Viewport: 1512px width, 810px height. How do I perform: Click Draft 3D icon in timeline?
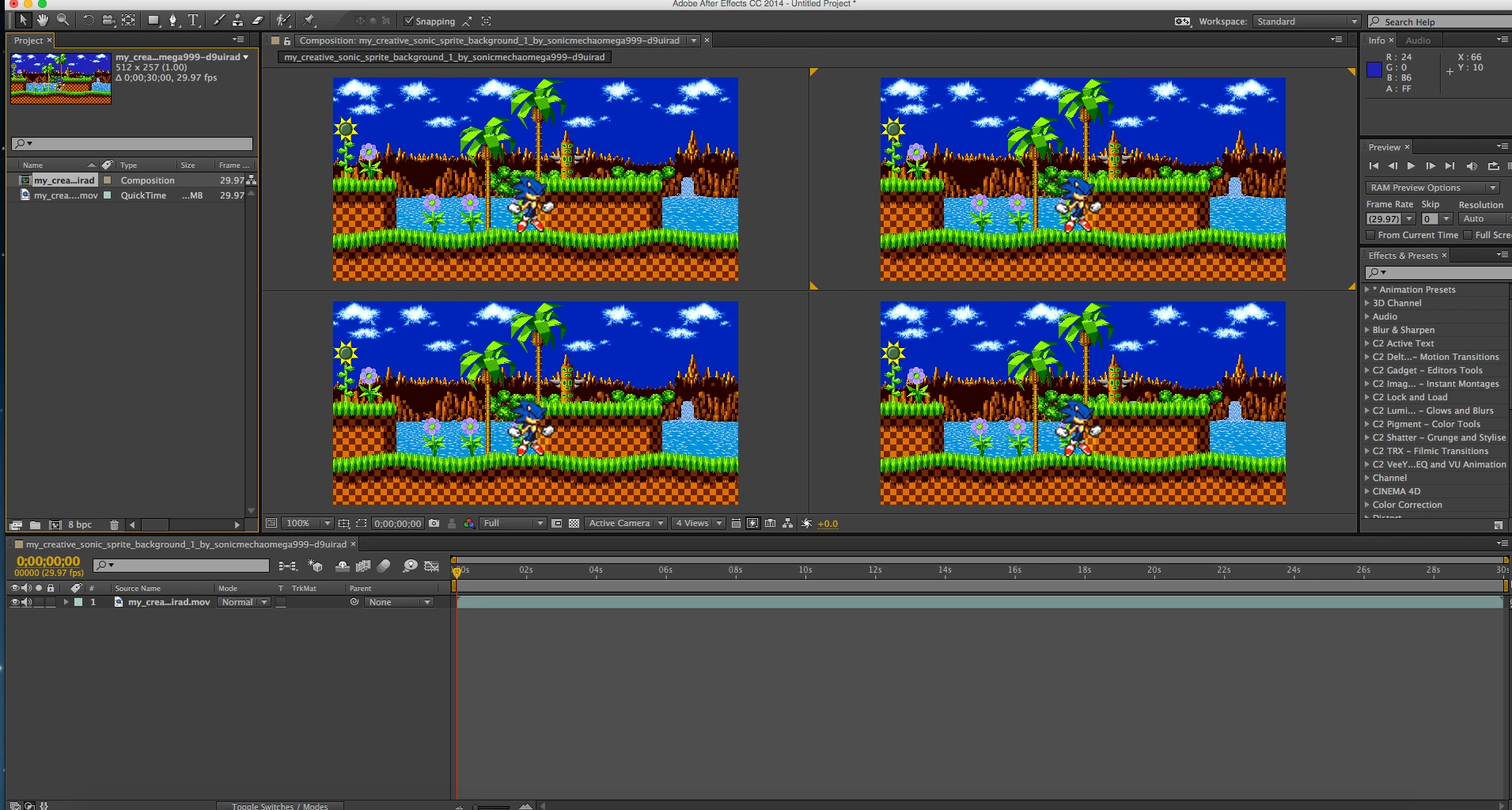point(315,566)
